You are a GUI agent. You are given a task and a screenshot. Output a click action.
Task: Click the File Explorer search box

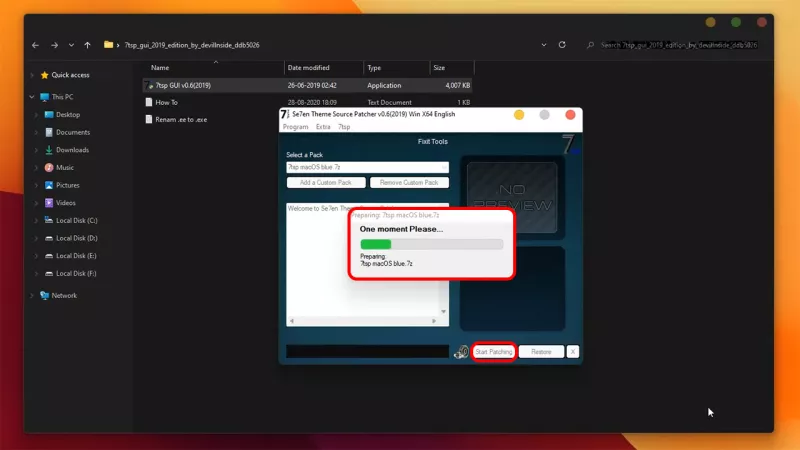pos(679,45)
